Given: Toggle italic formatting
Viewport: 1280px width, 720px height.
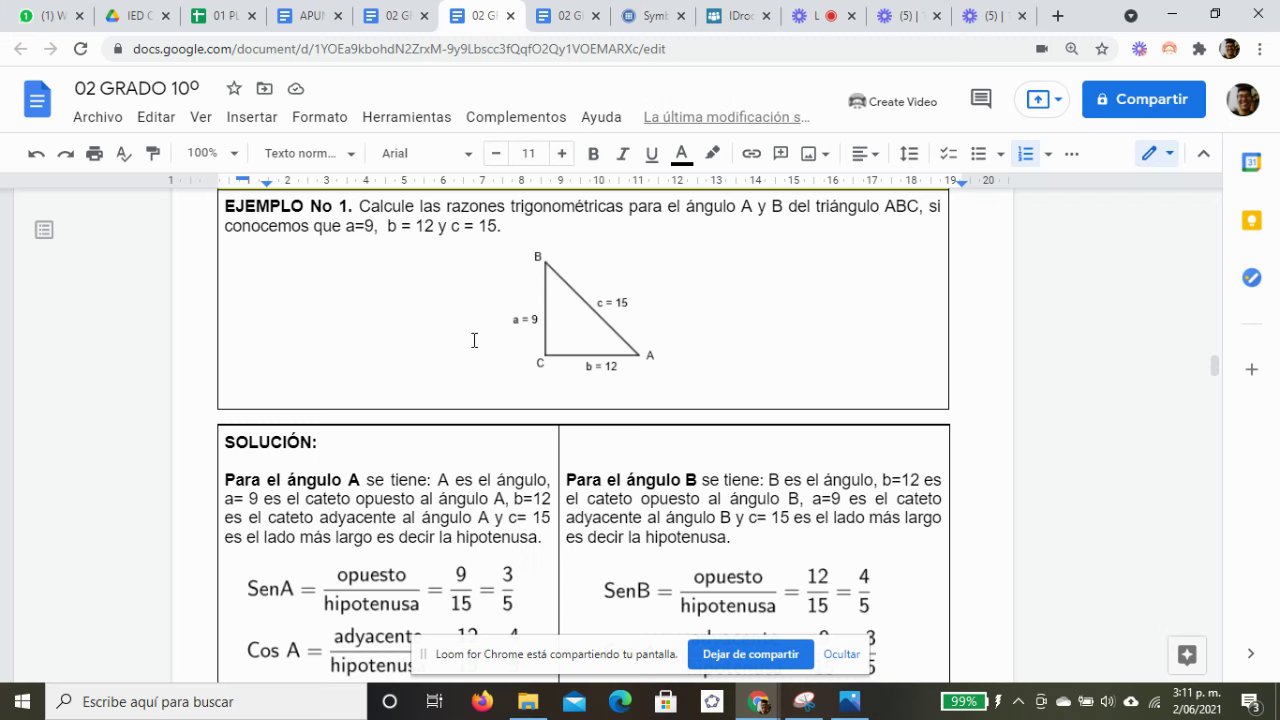Looking at the screenshot, I should point(622,153).
